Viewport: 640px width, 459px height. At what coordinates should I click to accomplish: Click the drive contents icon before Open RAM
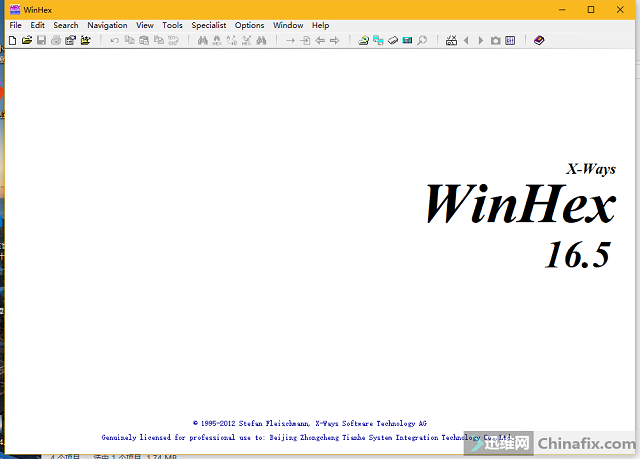393,40
